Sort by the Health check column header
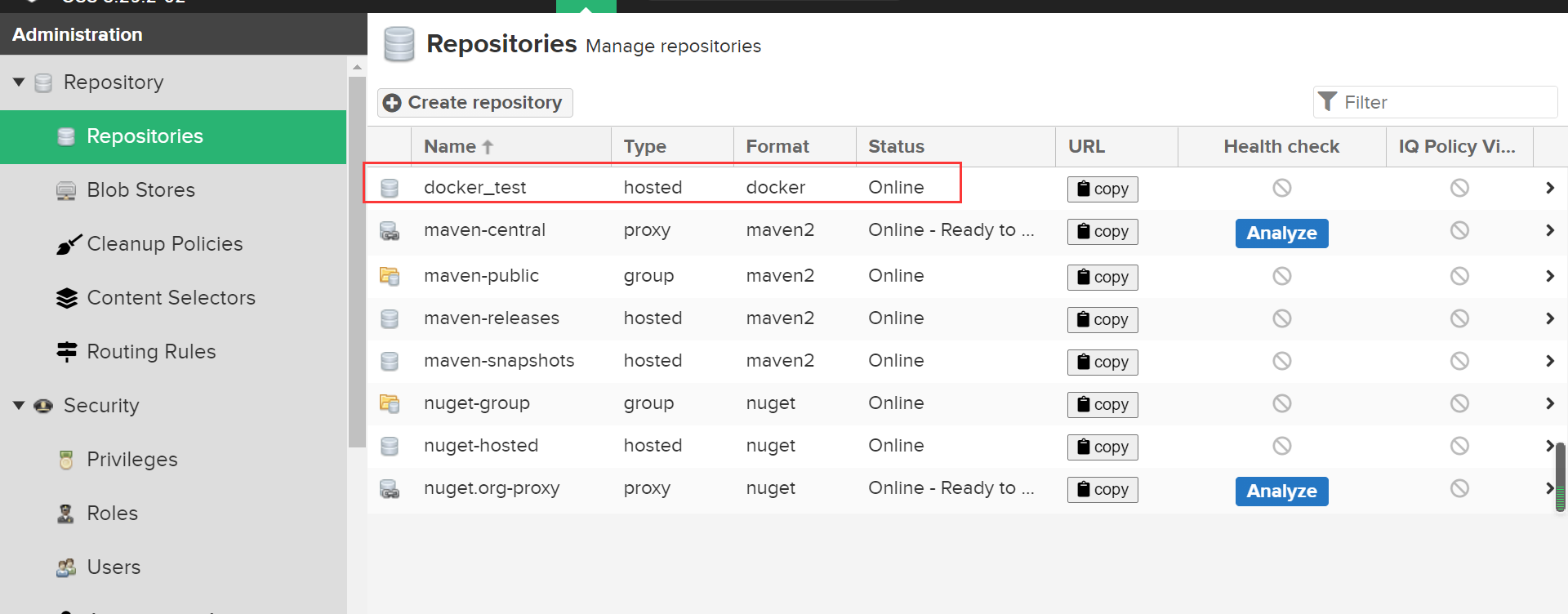This screenshot has height=614, width=1568. (x=1281, y=147)
